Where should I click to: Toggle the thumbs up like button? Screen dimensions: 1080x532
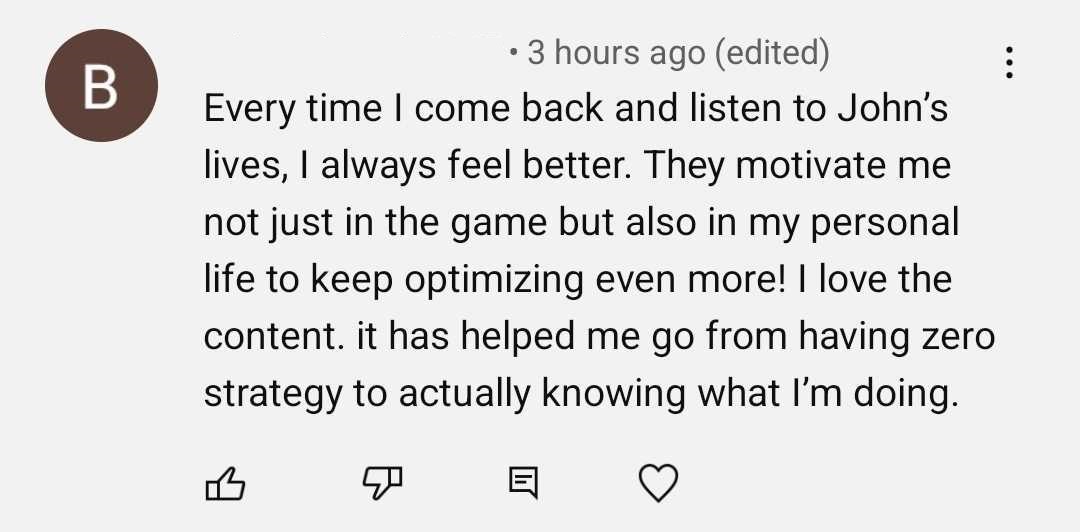tap(224, 484)
